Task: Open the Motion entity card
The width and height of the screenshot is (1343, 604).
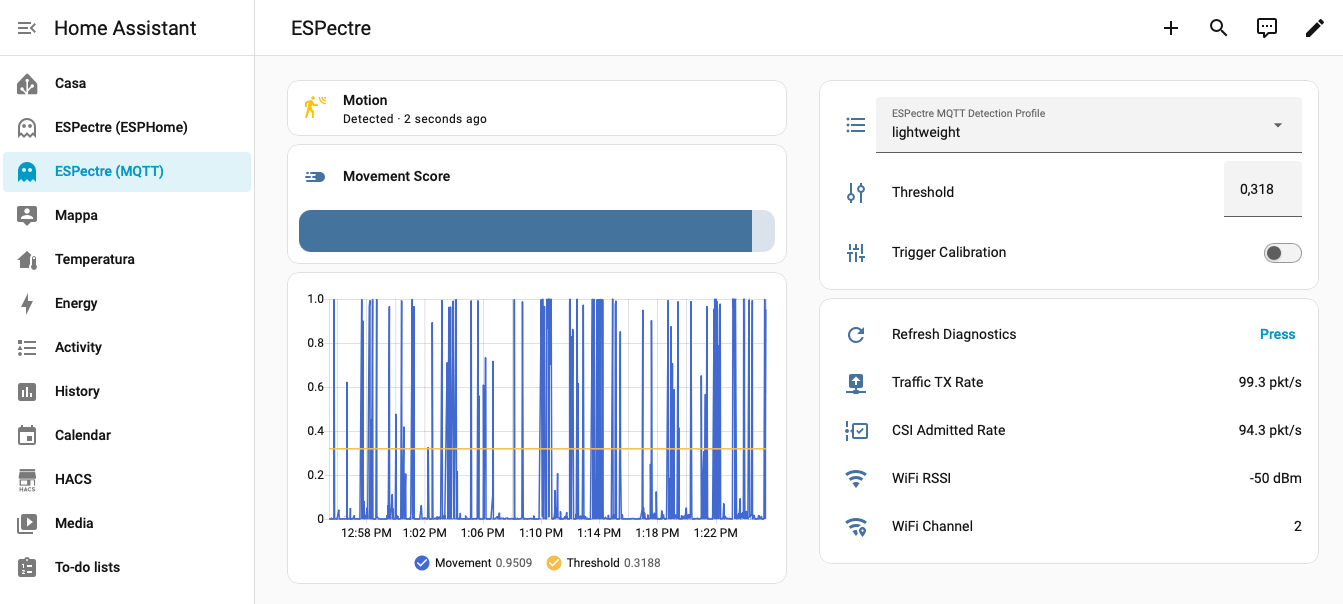Action: 537,108
